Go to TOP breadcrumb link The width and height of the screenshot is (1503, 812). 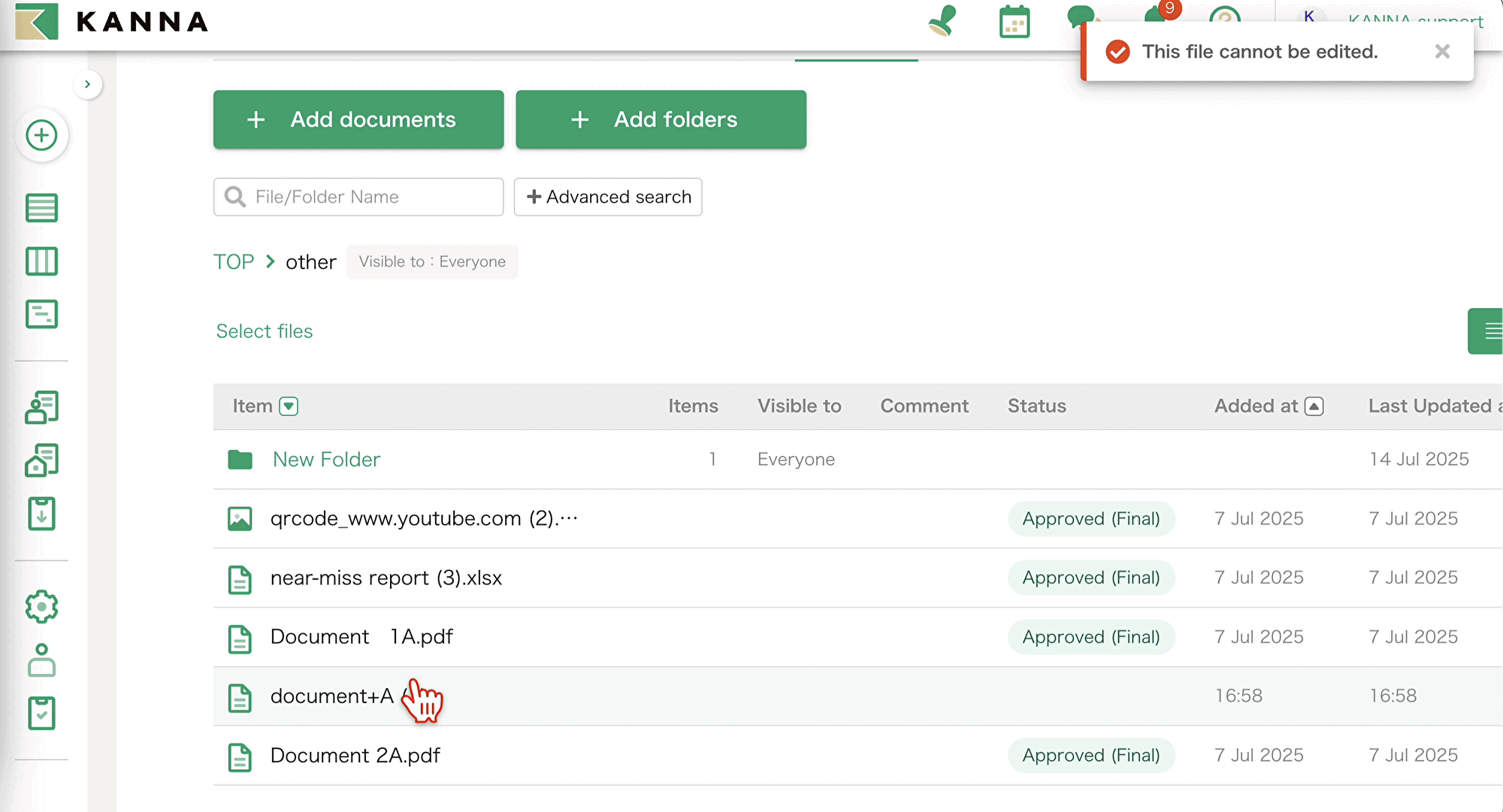click(x=234, y=262)
